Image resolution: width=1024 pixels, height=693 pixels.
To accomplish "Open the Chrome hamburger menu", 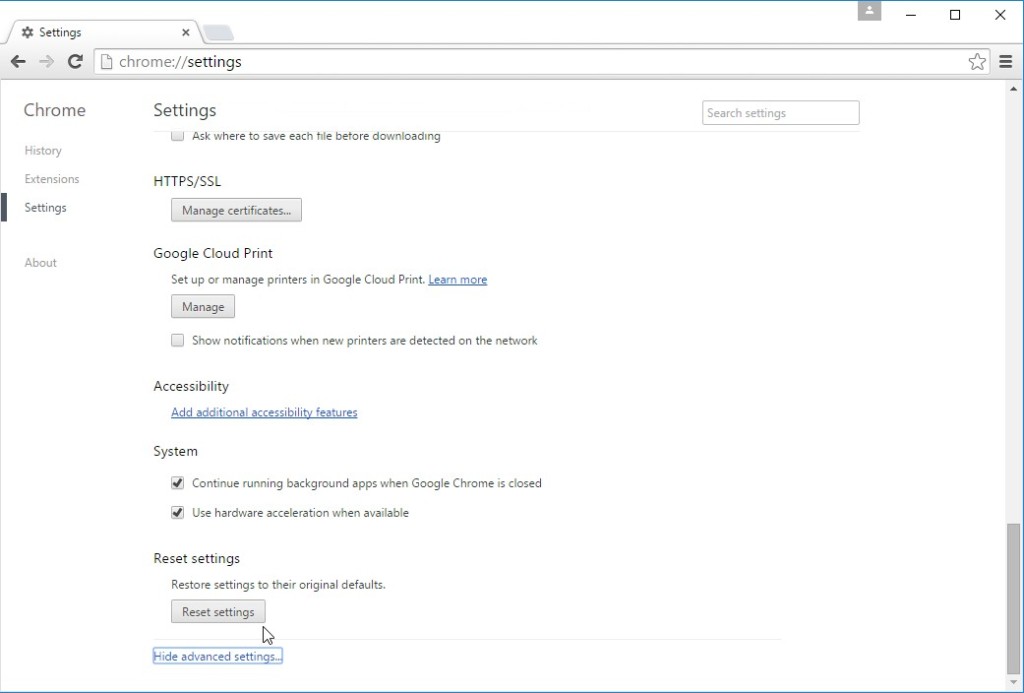I will pos(1006,61).
